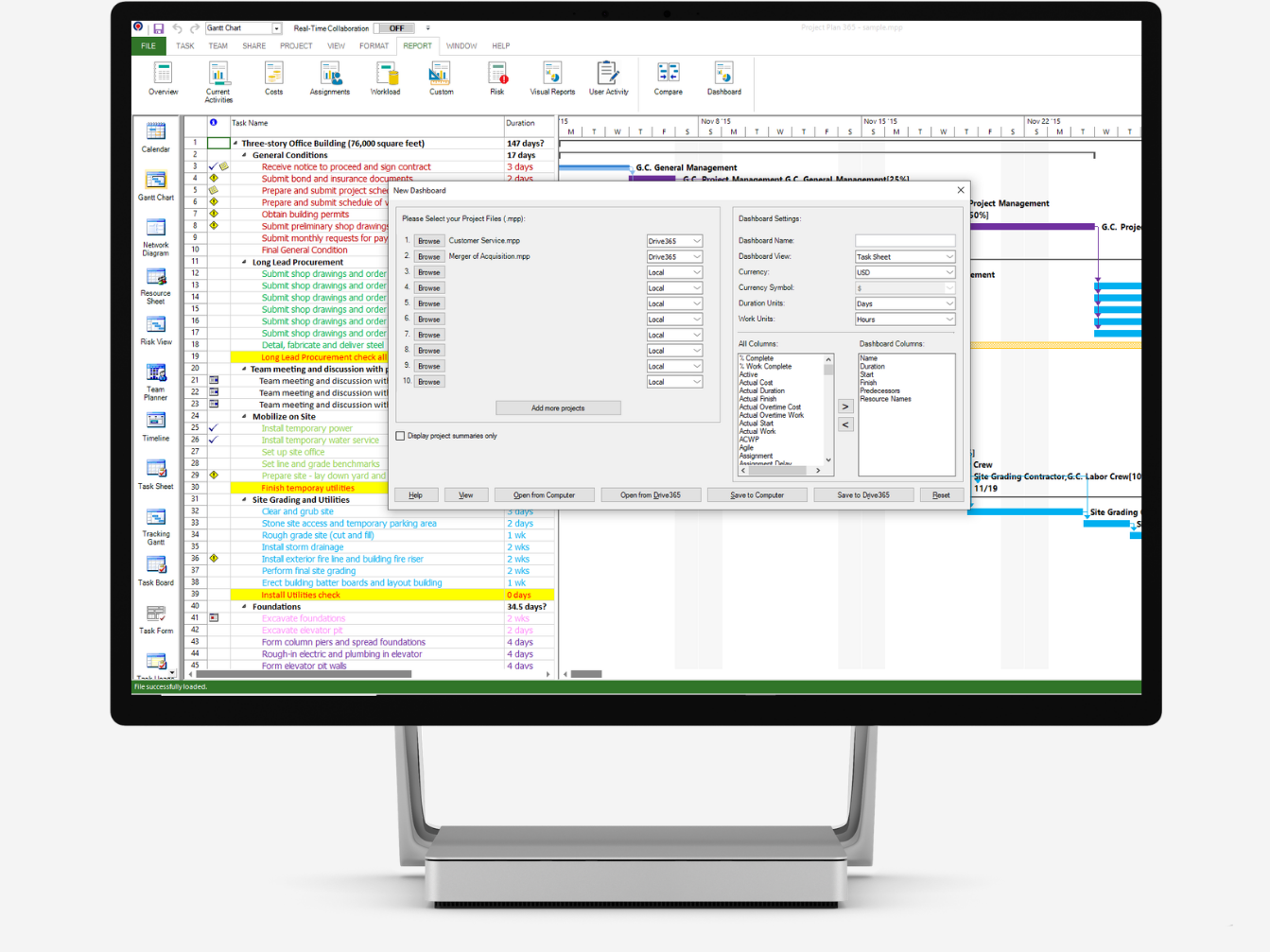Open the User Activity report
Viewport: 1270px width, 952px height.
[609, 78]
